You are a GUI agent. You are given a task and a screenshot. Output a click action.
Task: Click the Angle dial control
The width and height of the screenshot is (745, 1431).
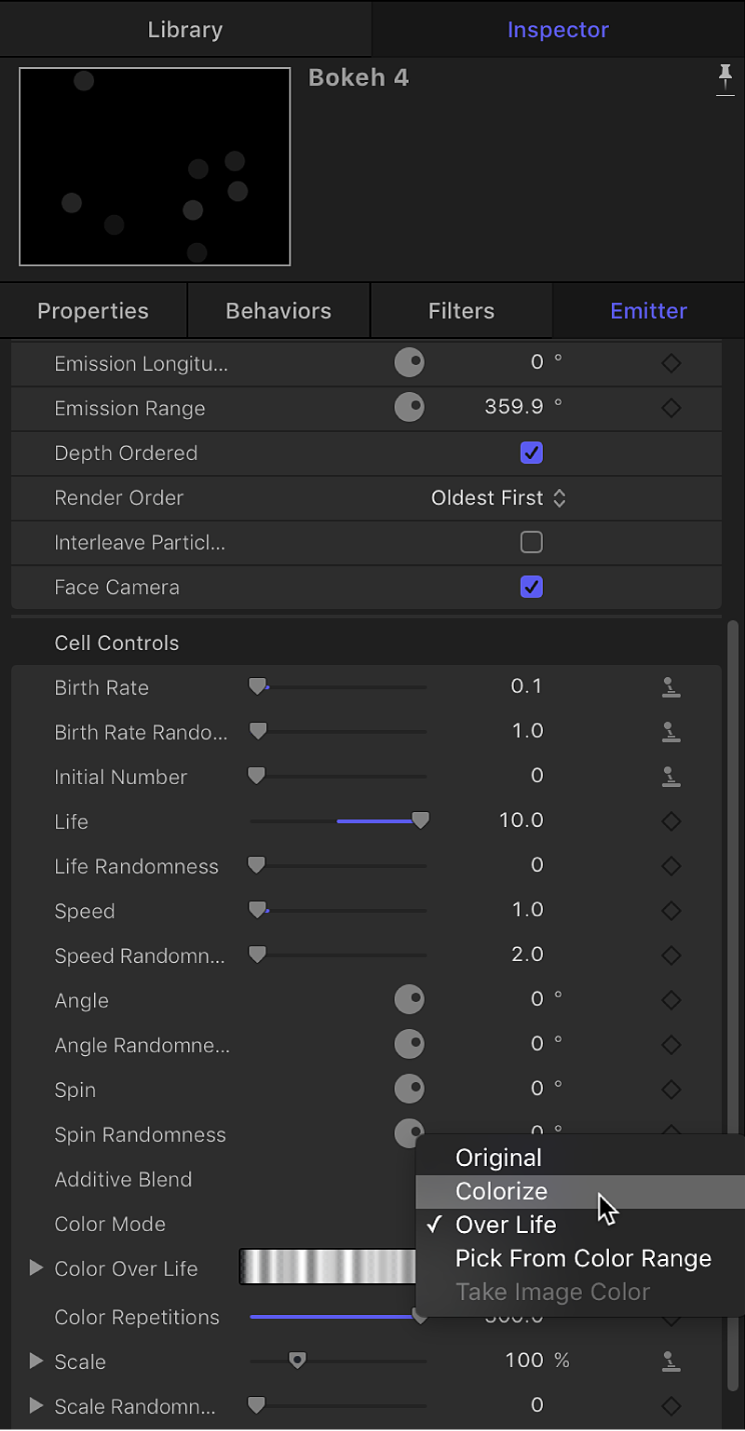pos(409,1000)
